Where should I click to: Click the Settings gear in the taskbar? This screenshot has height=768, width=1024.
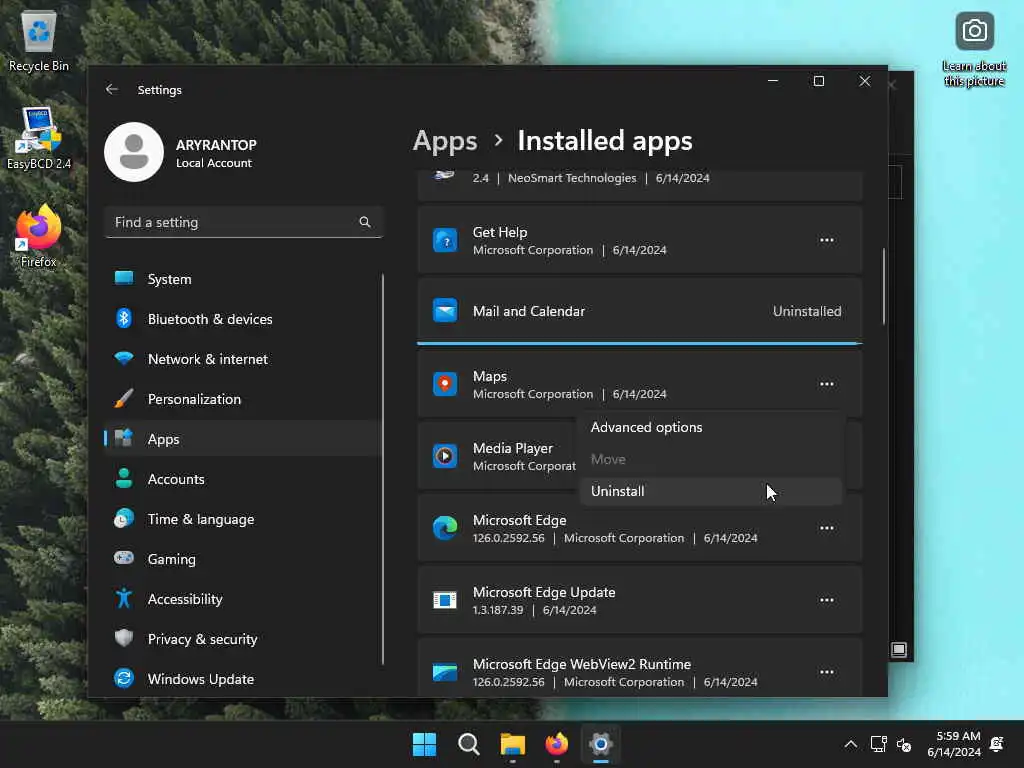pos(601,744)
